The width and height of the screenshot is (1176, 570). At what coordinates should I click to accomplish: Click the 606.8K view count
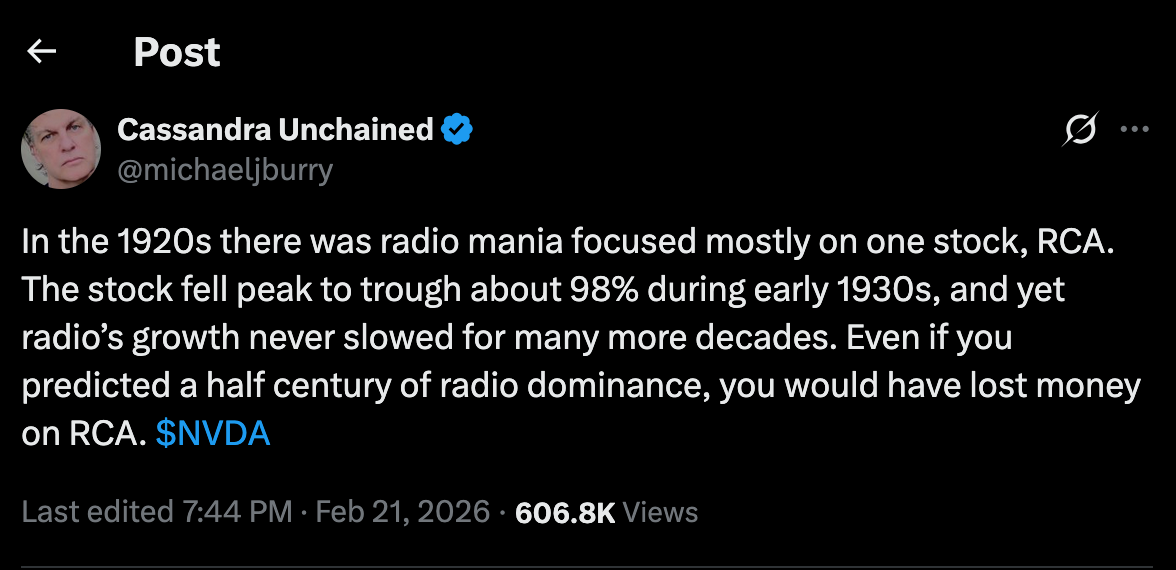coord(564,513)
